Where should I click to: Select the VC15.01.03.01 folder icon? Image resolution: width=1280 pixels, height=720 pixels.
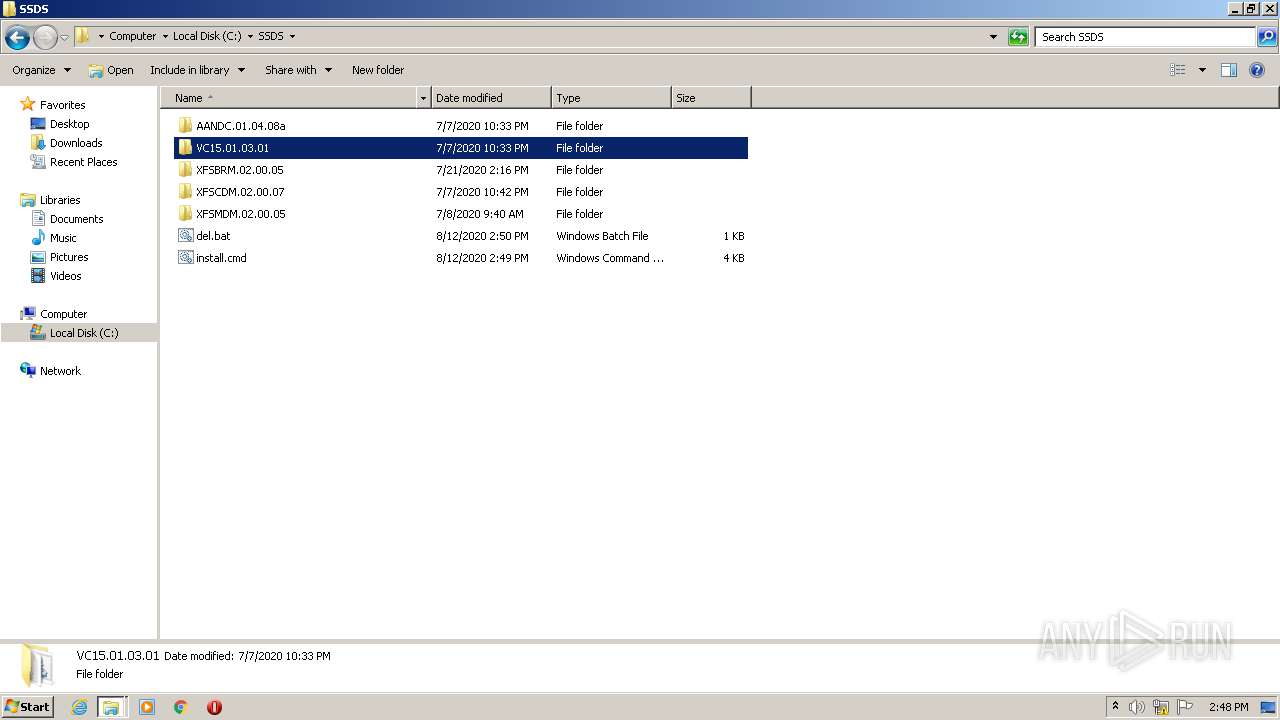click(185, 148)
